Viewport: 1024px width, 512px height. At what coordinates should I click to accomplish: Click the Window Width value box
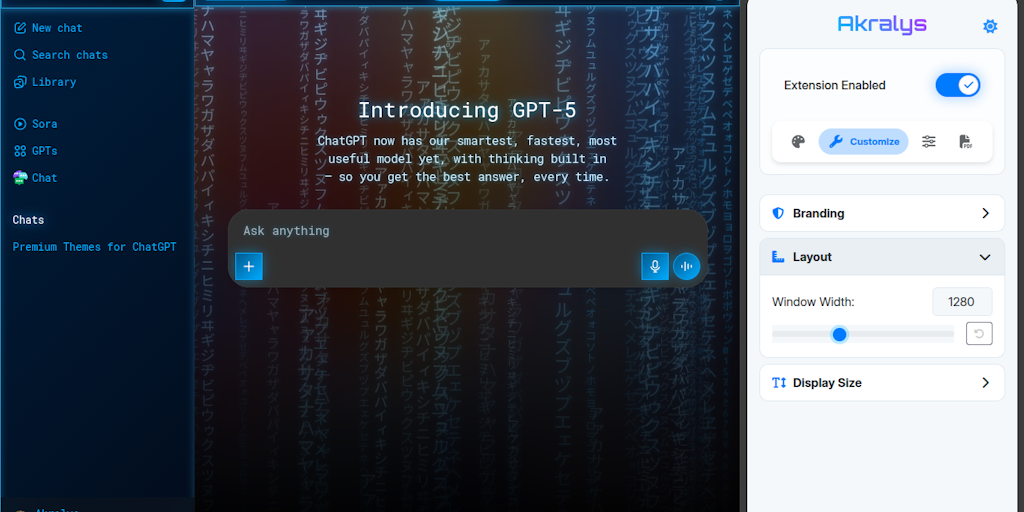[x=961, y=302]
